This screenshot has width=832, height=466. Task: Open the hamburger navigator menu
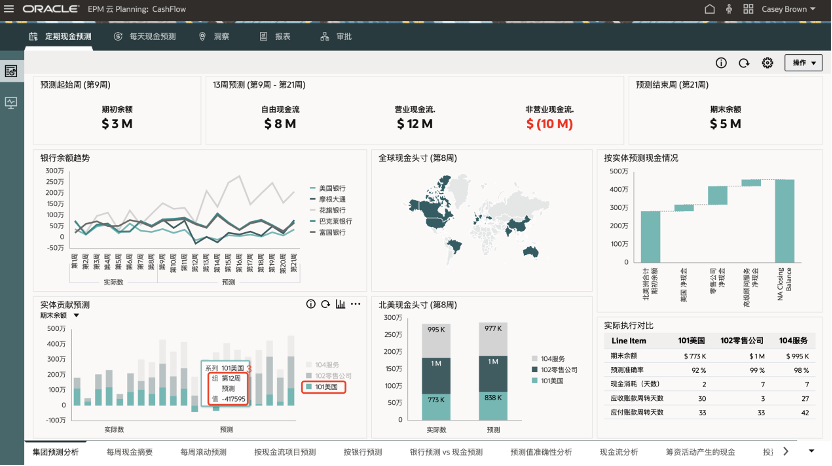coord(8,8)
